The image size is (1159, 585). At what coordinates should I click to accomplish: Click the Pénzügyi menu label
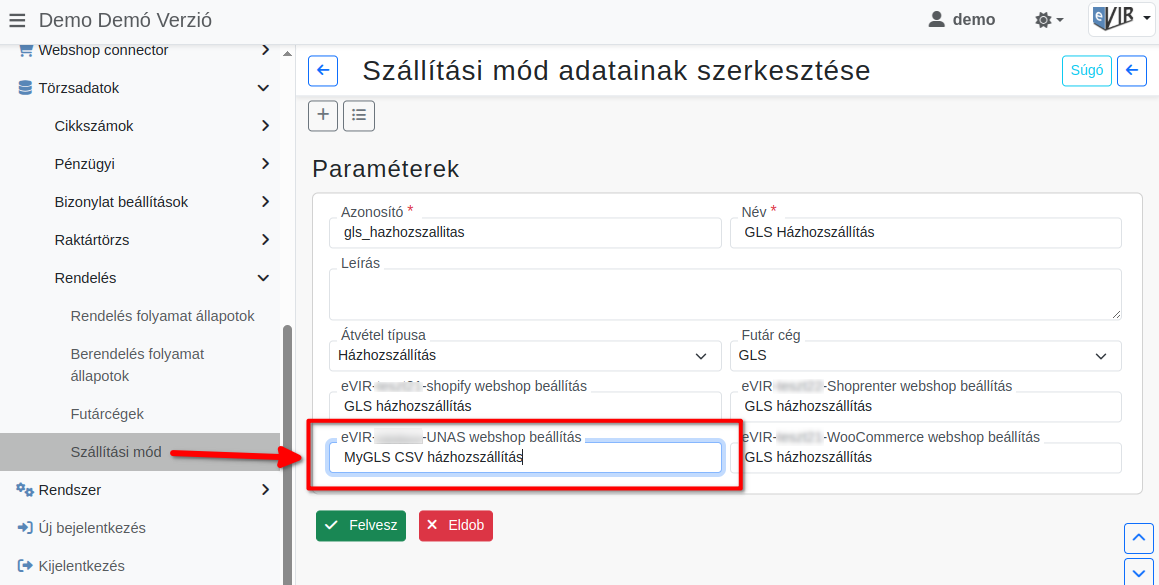click(84, 164)
